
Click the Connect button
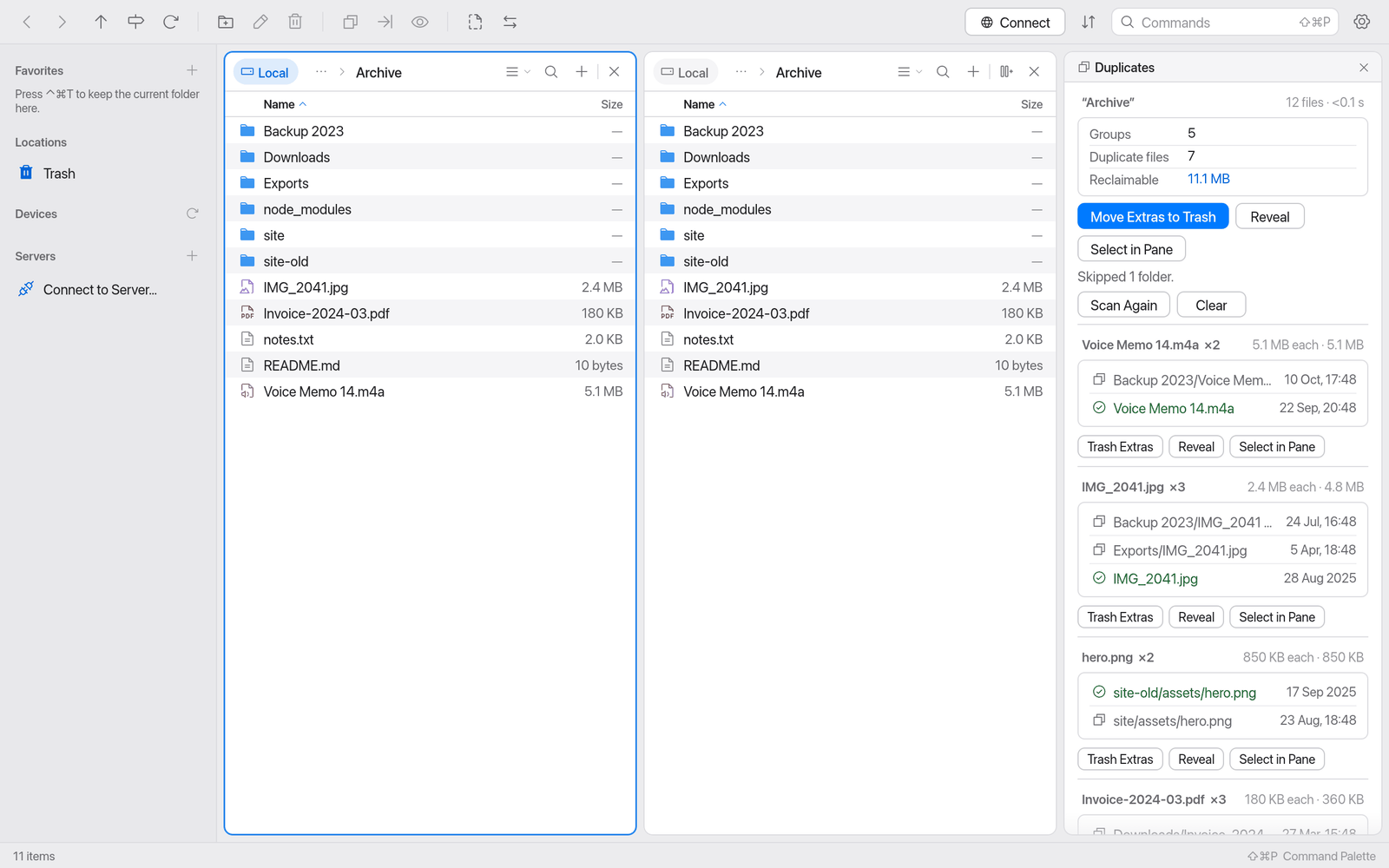pyautogui.click(x=1015, y=23)
